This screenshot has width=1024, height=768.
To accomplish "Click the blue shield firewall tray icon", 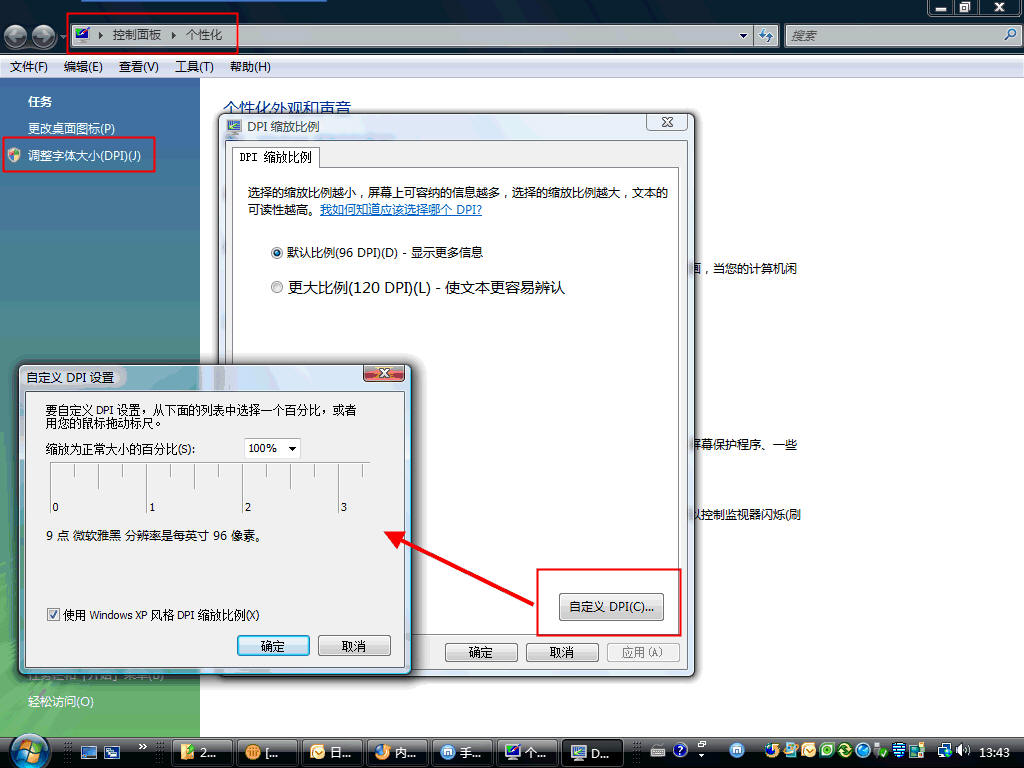I will (899, 750).
